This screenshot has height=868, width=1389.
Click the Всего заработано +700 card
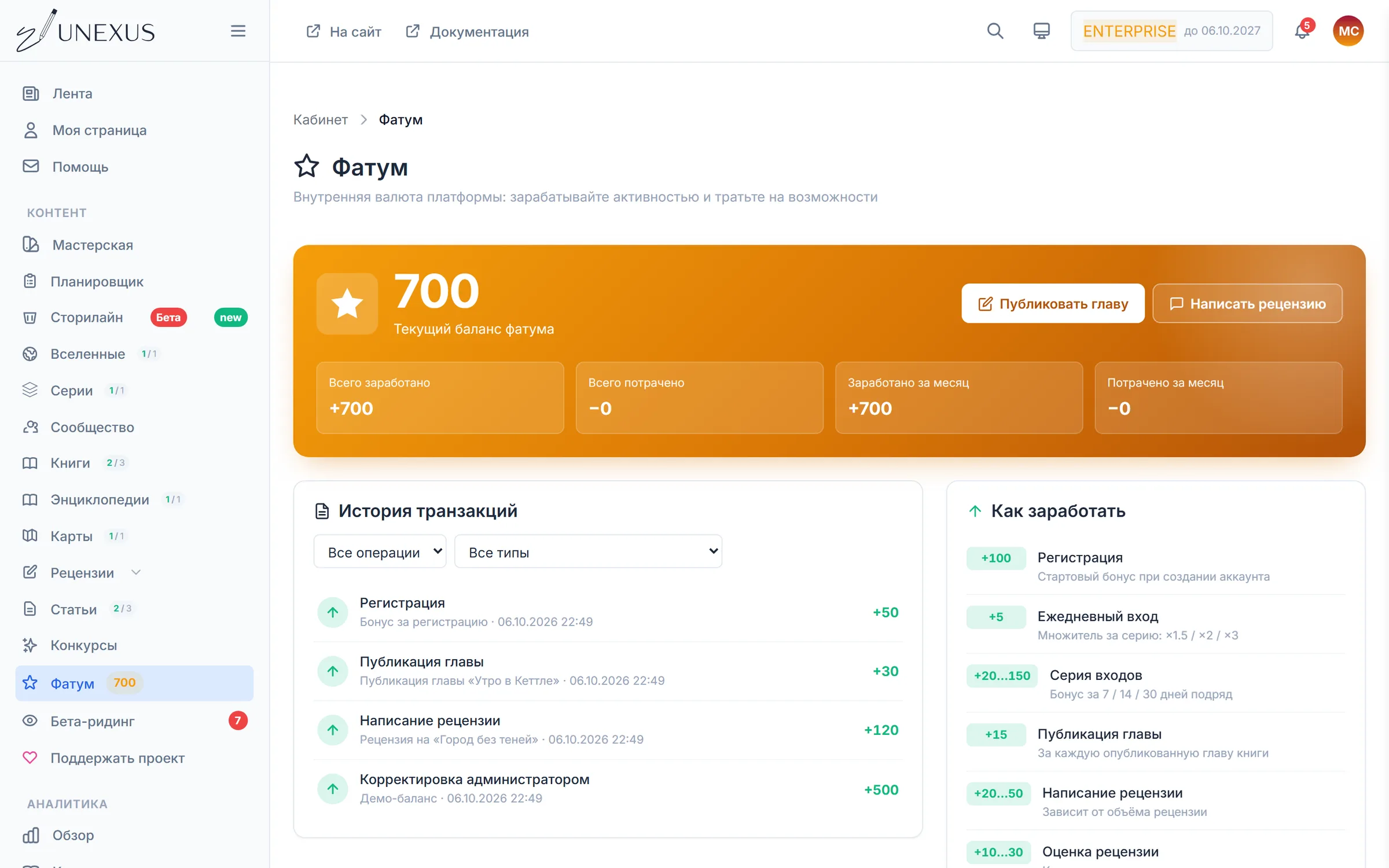coord(440,398)
